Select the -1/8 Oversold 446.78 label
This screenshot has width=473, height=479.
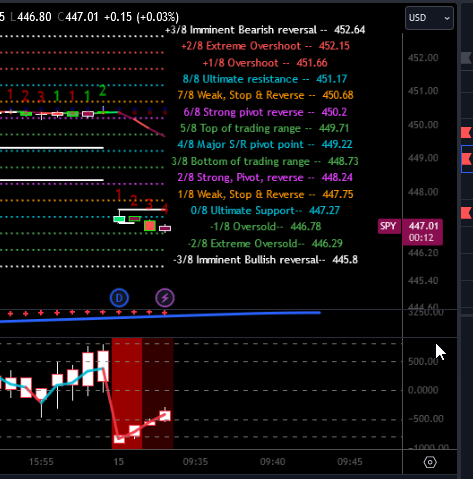tap(265, 227)
